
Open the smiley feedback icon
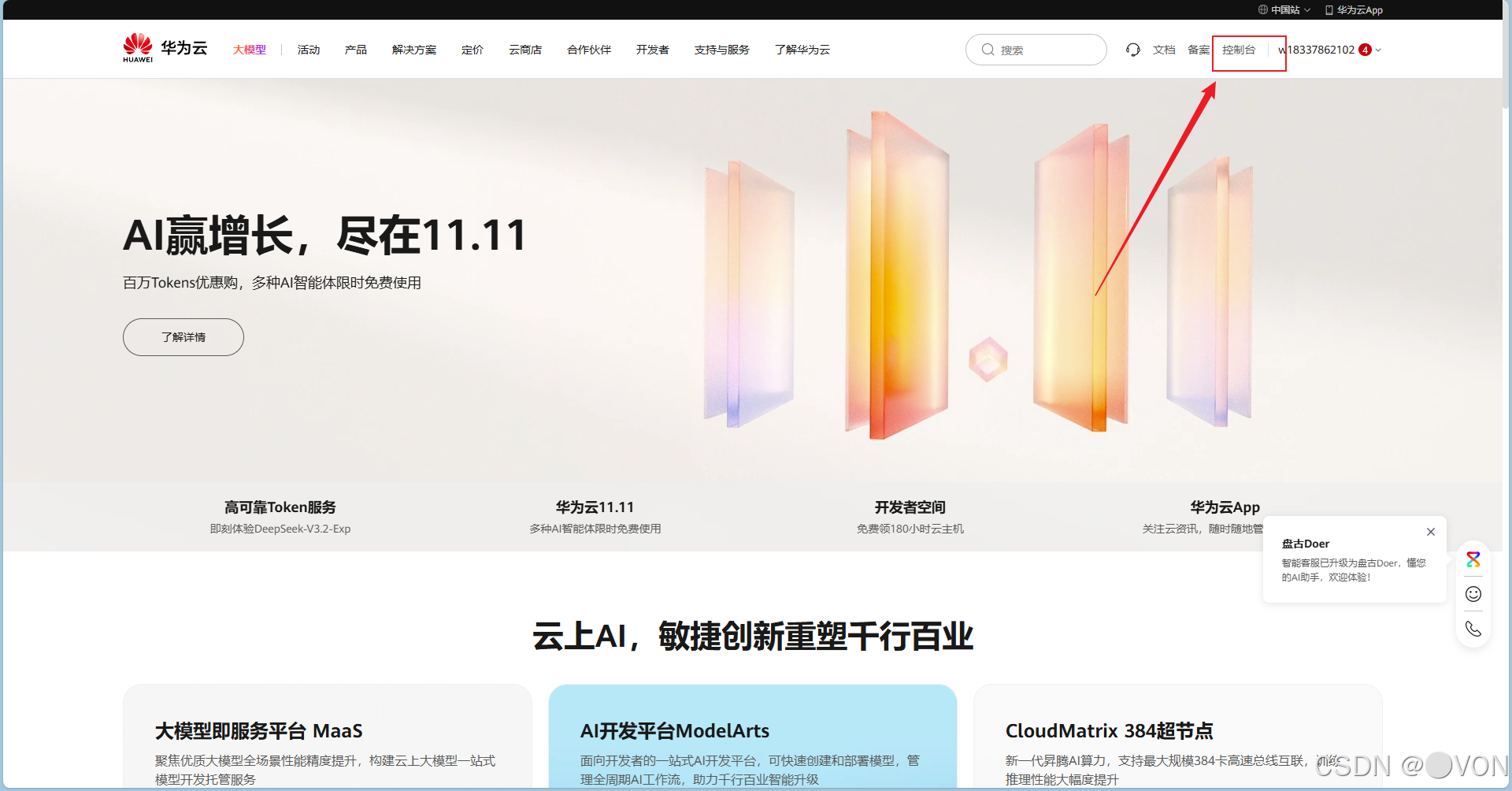(1473, 594)
